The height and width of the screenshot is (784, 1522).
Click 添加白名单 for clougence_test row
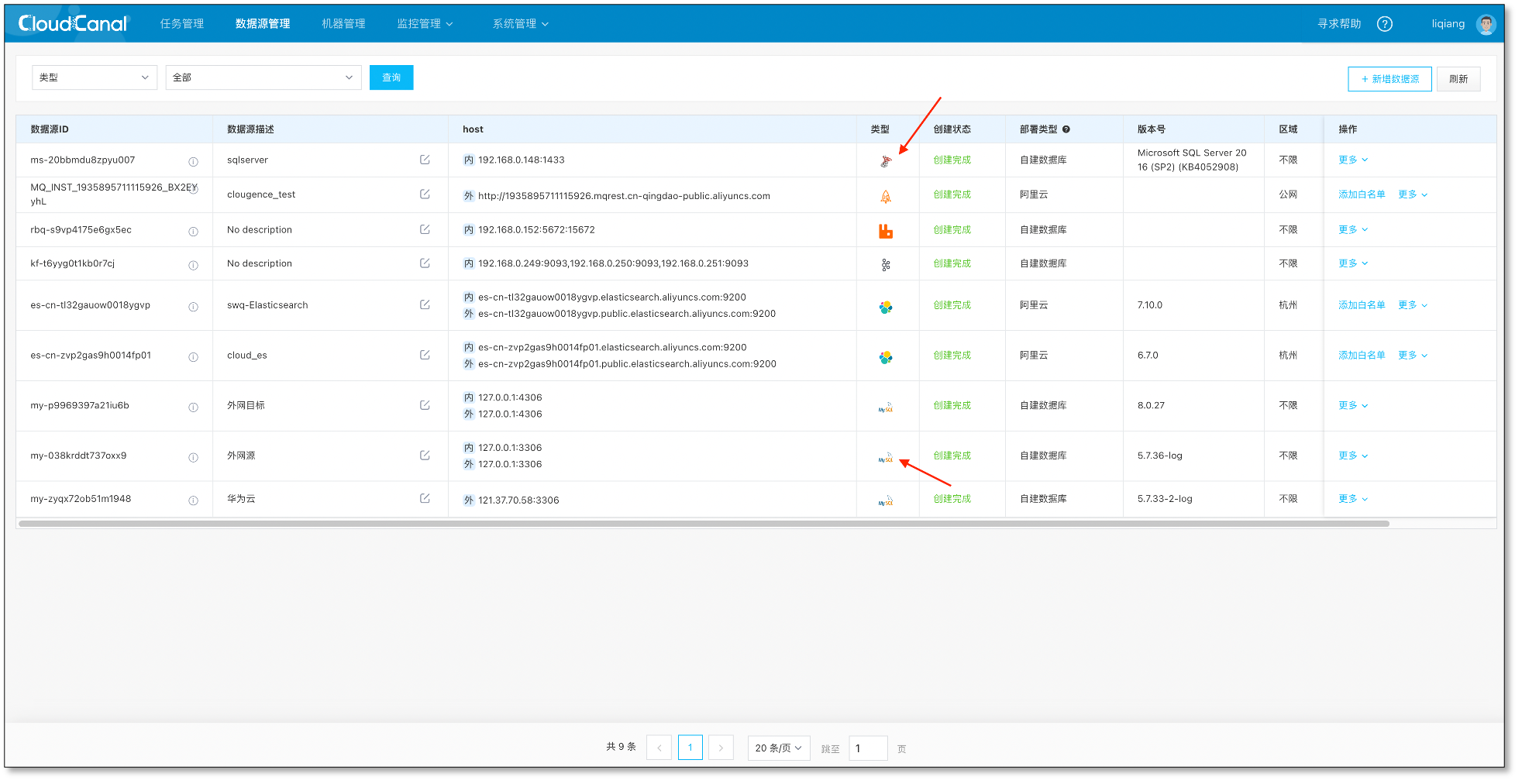coord(1362,194)
